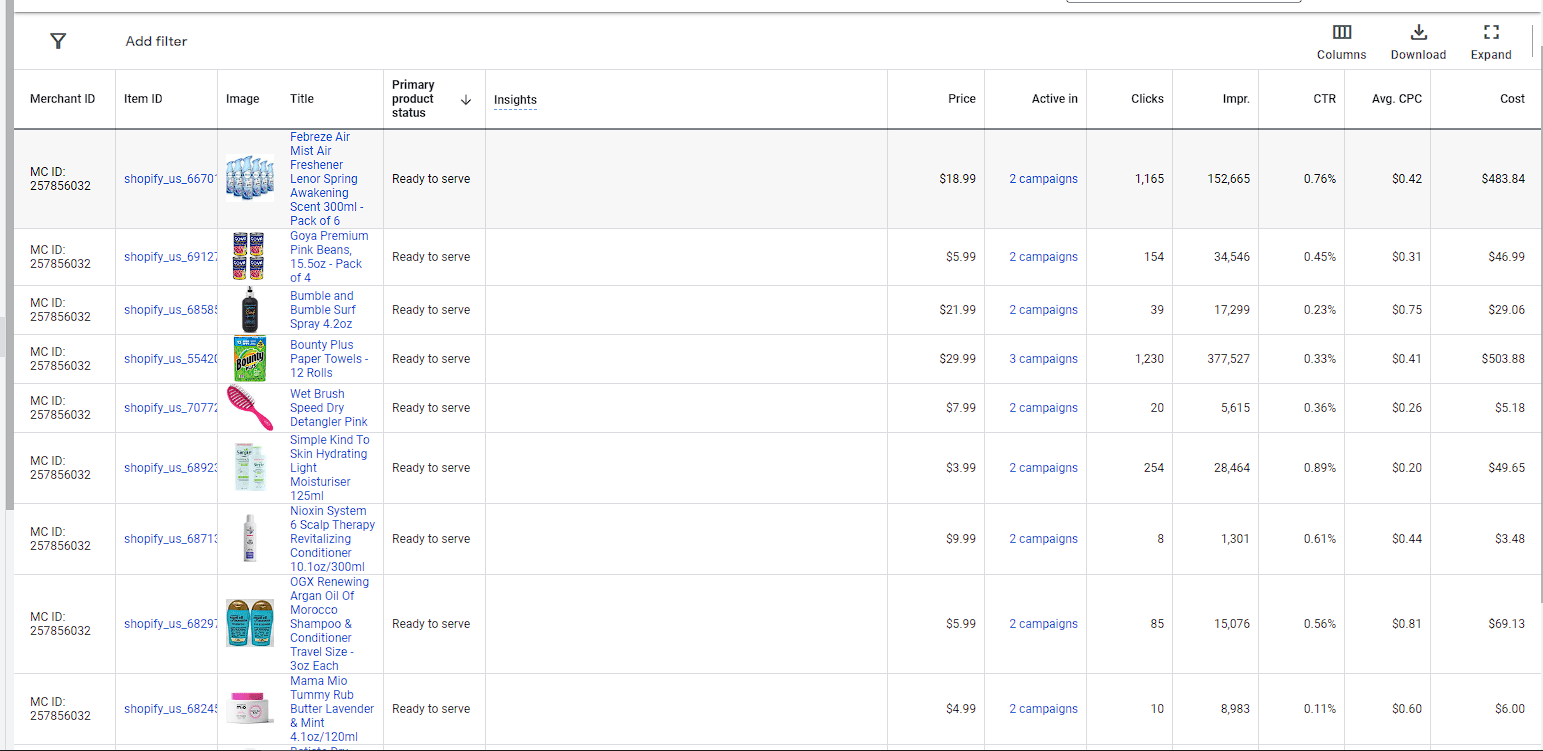The width and height of the screenshot is (1543, 751).
Task: Open 2 campaigns link in Nioxin row
Action: (1043, 539)
